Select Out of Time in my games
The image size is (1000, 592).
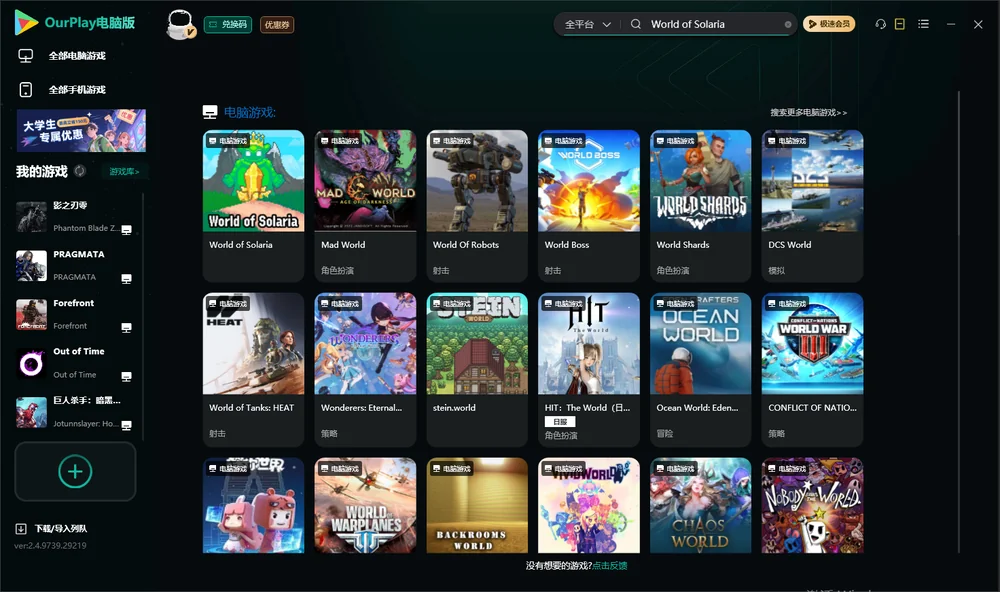pyautogui.click(x=74, y=363)
